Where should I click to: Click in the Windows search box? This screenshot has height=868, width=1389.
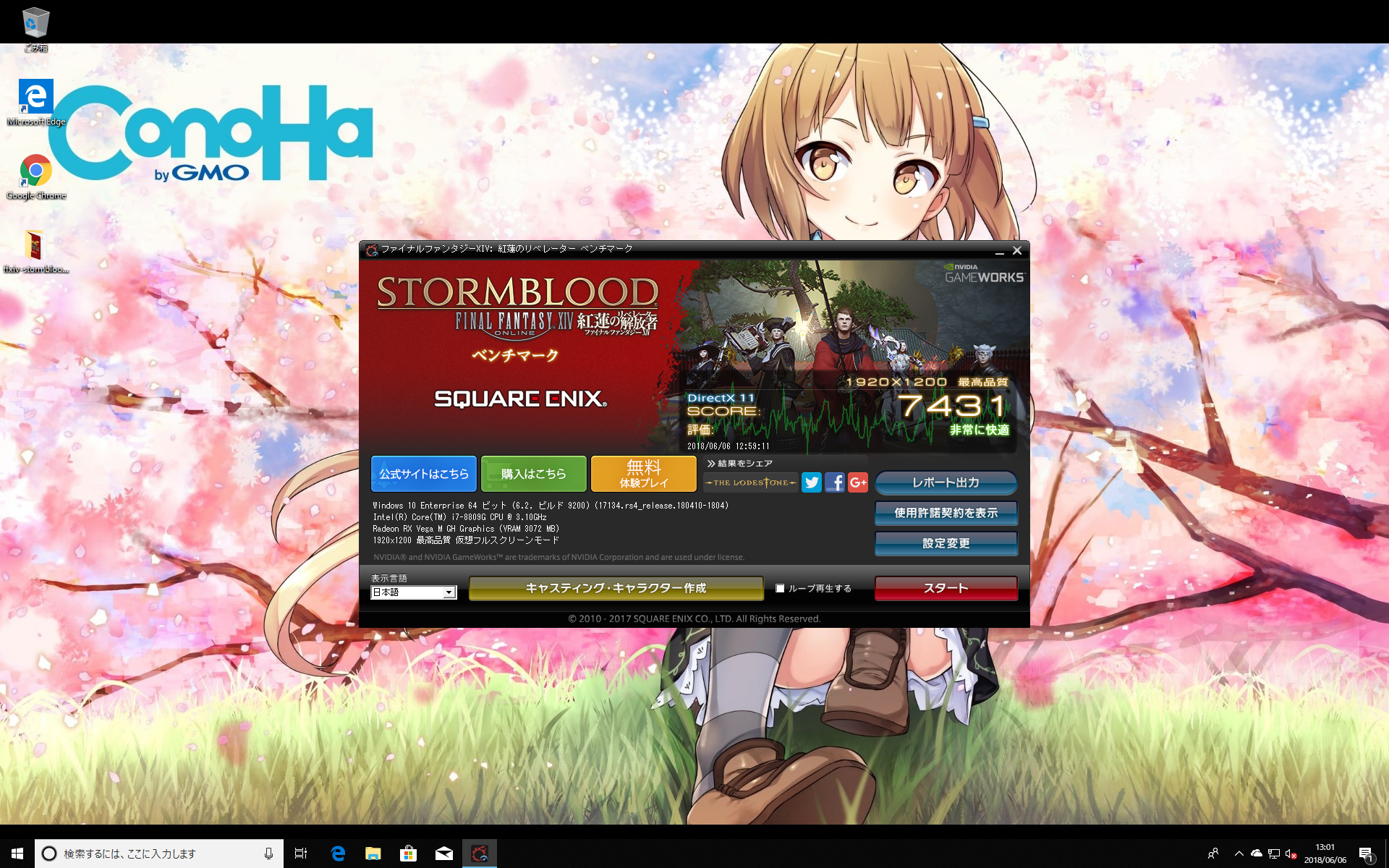[x=159, y=854]
